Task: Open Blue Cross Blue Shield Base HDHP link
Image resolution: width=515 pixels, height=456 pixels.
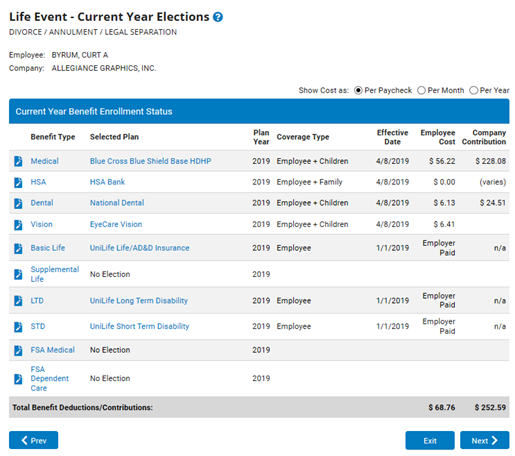Action: (150, 161)
